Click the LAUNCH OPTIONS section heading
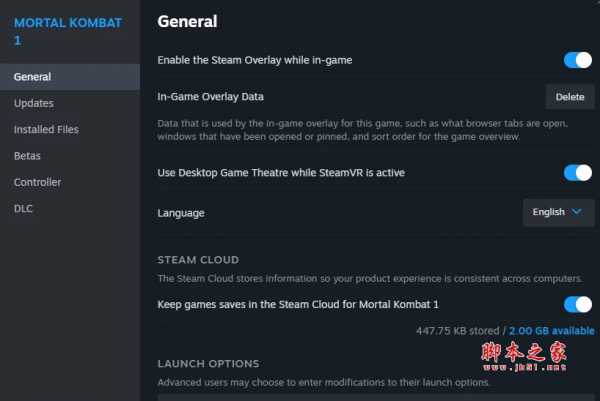 pos(208,364)
